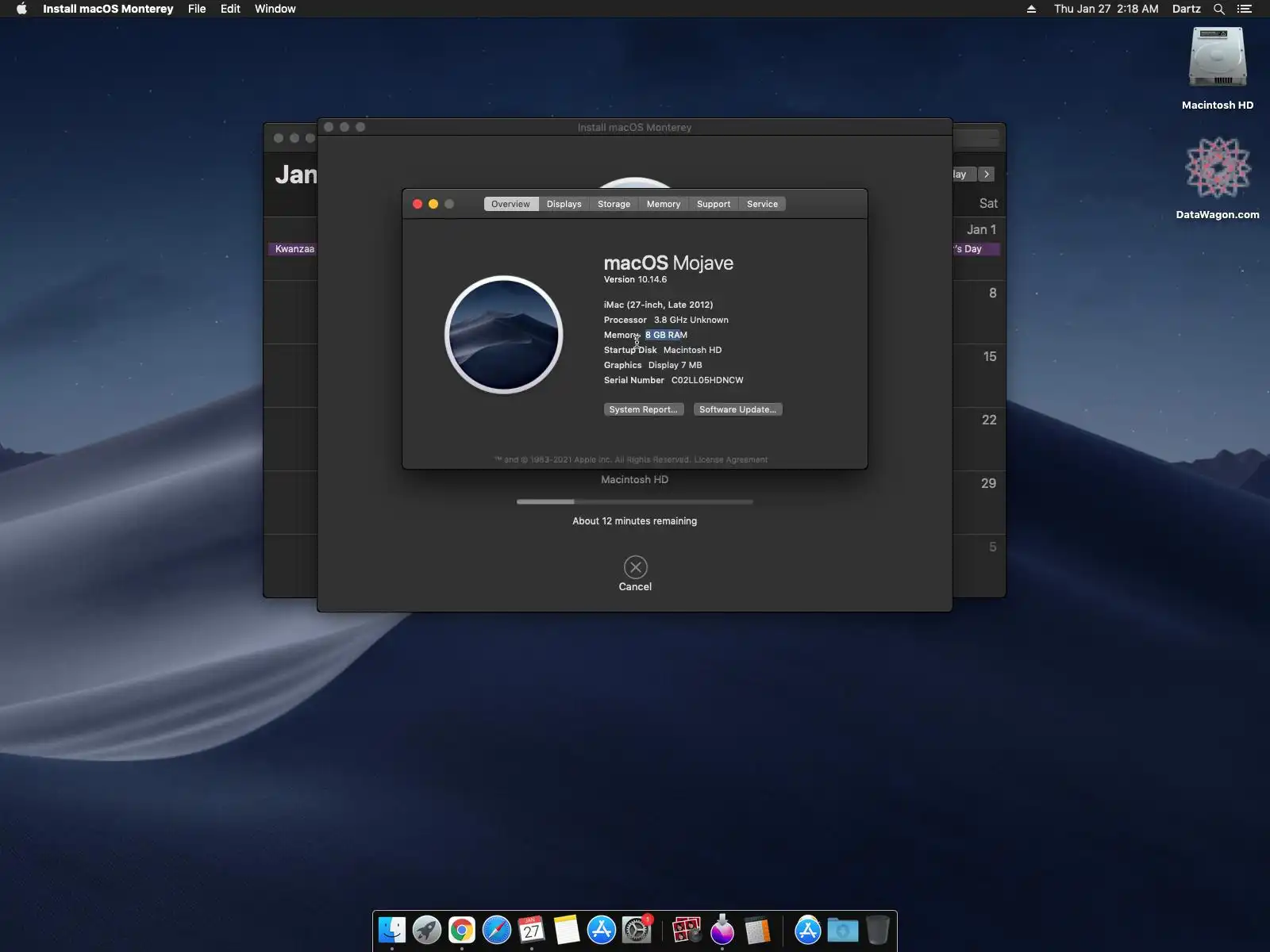The width and height of the screenshot is (1270, 952).
Task: Click the Install macOS Monterey Dock icon
Action: (x=722, y=930)
